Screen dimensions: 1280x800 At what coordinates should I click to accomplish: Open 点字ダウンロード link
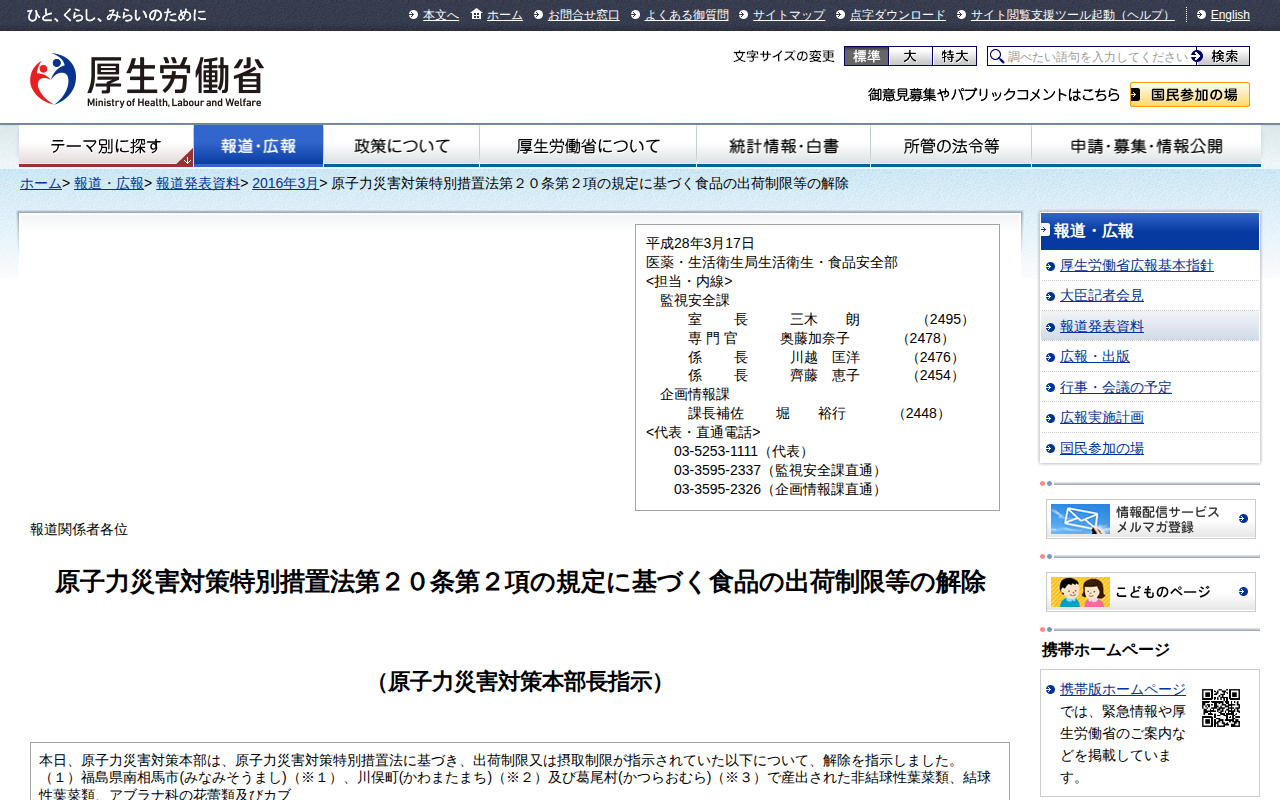[x=898, y=15]
